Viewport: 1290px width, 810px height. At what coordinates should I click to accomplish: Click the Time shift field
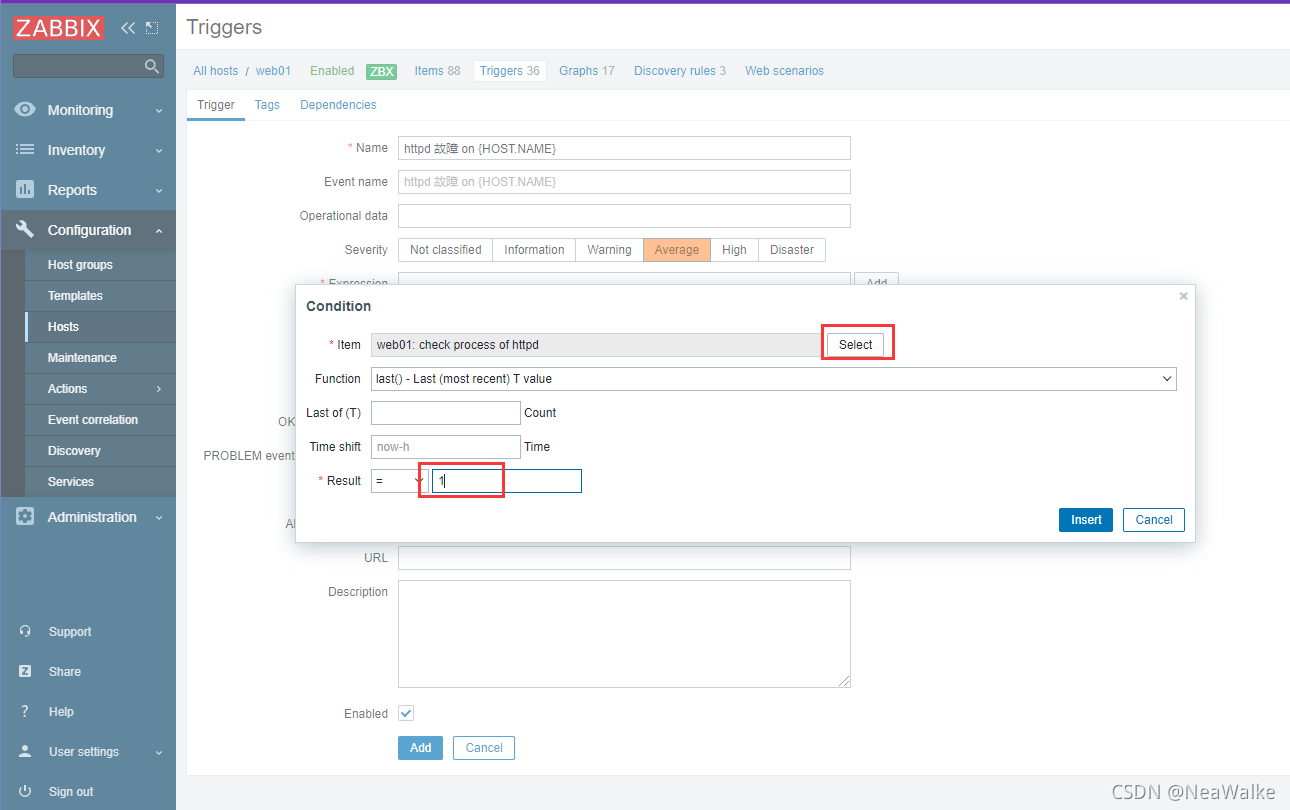446,447
